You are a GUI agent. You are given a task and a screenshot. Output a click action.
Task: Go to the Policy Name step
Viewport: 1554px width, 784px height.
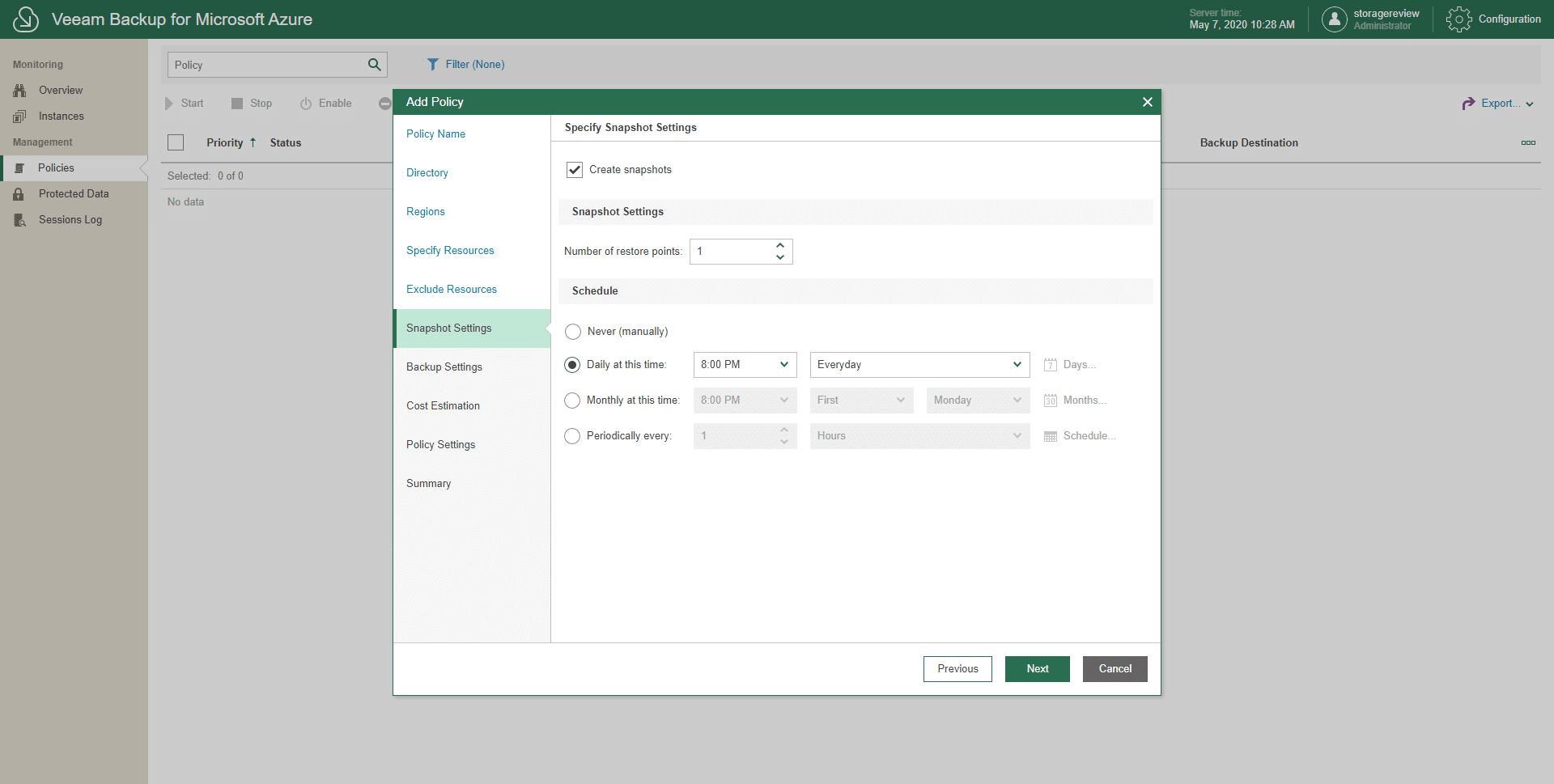pos(435,134)
